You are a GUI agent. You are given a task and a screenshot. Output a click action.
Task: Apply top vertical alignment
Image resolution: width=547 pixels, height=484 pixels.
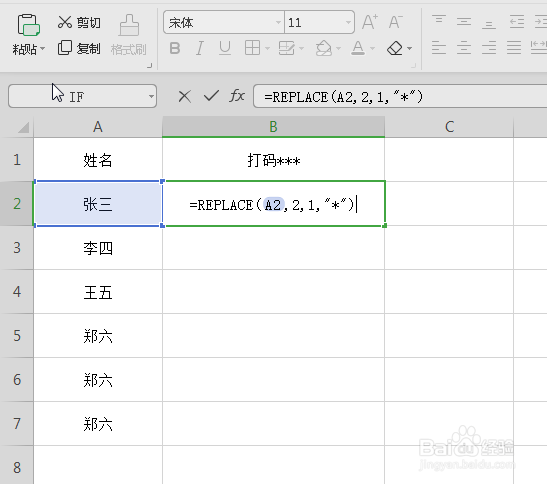tap(439, 21)
